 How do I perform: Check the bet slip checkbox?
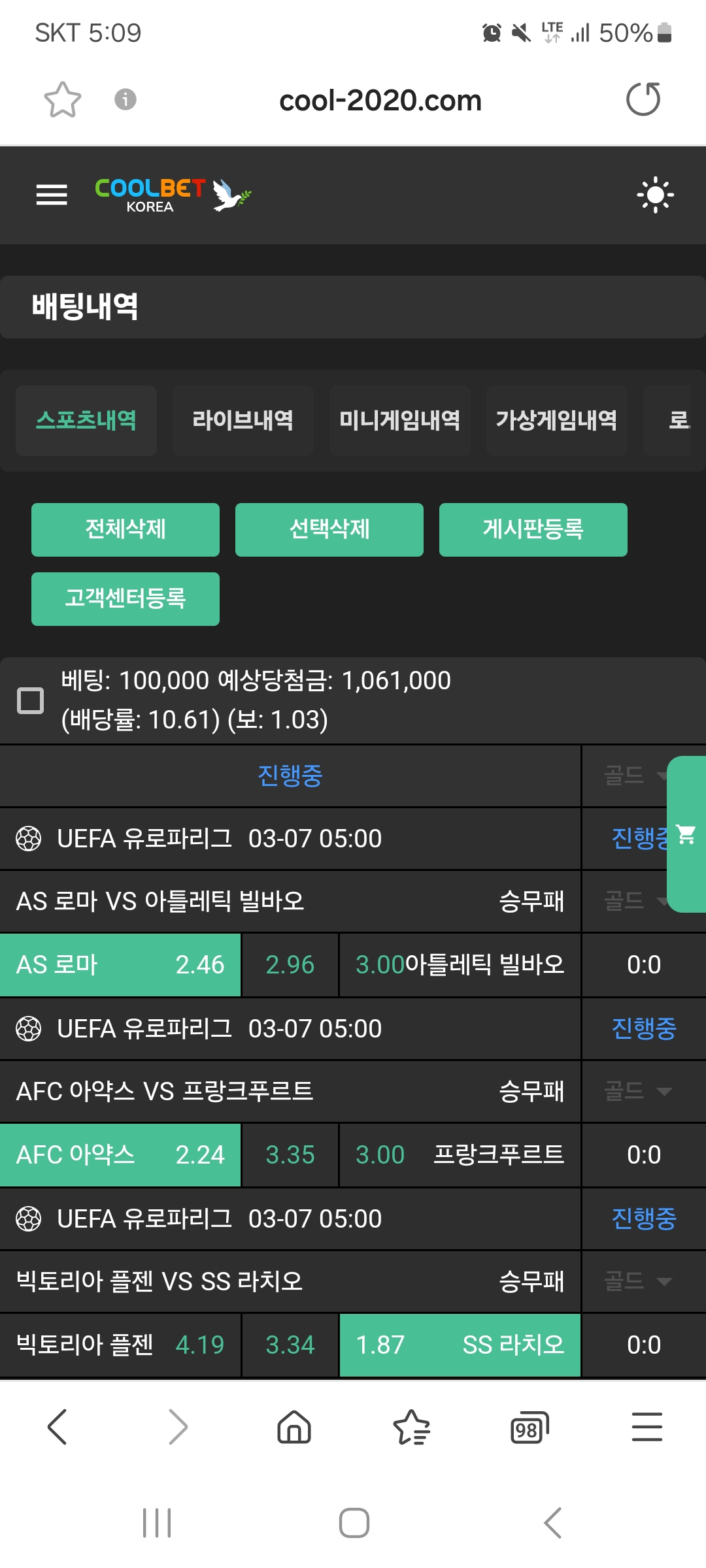click(30, 700)
